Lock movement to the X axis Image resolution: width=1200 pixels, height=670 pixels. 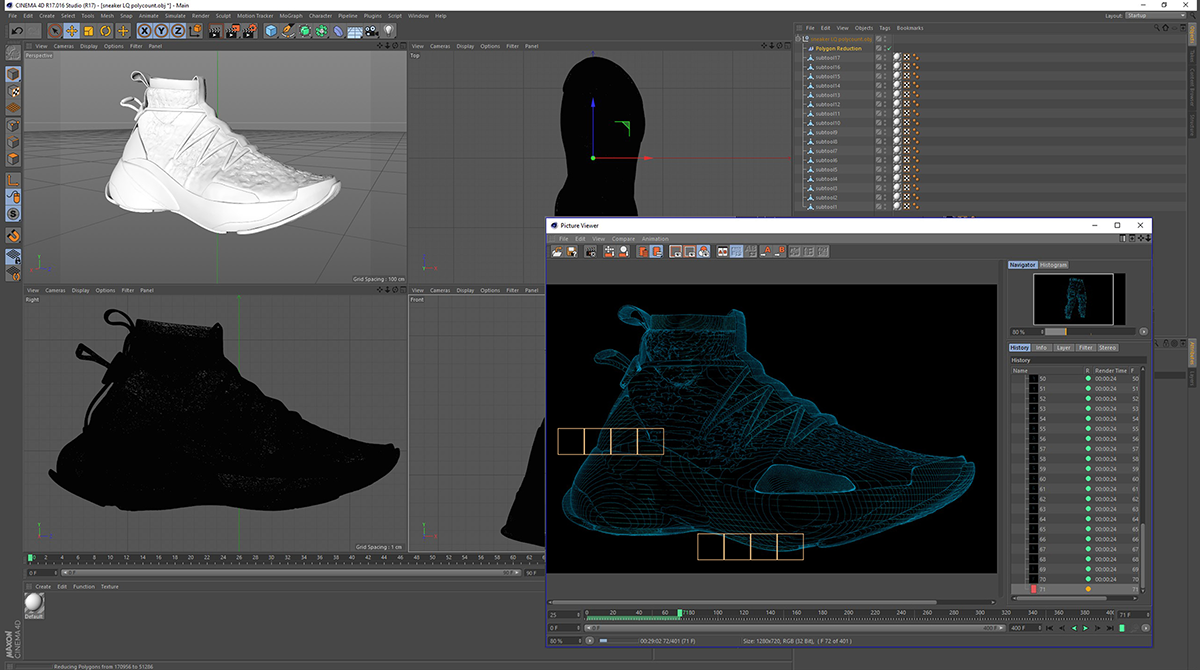click(145, 31)
